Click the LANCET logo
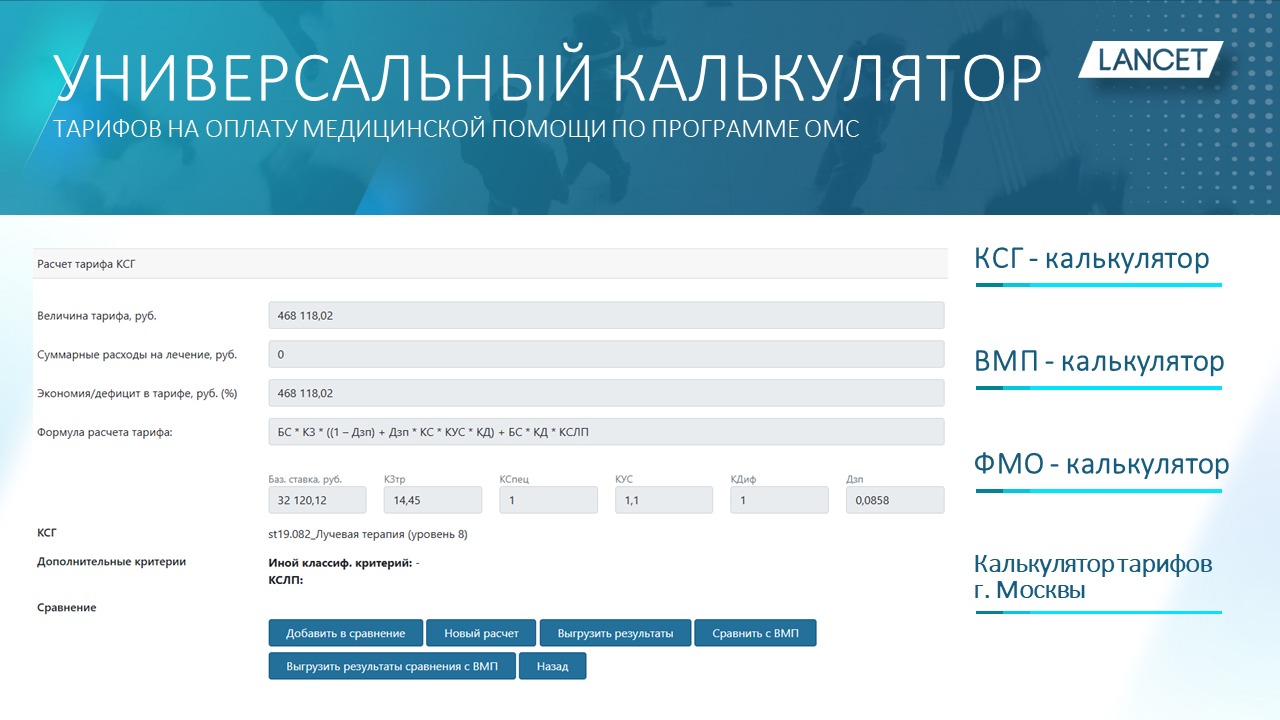This screenshot has height=720, width=1280. tap(1152, 60)
